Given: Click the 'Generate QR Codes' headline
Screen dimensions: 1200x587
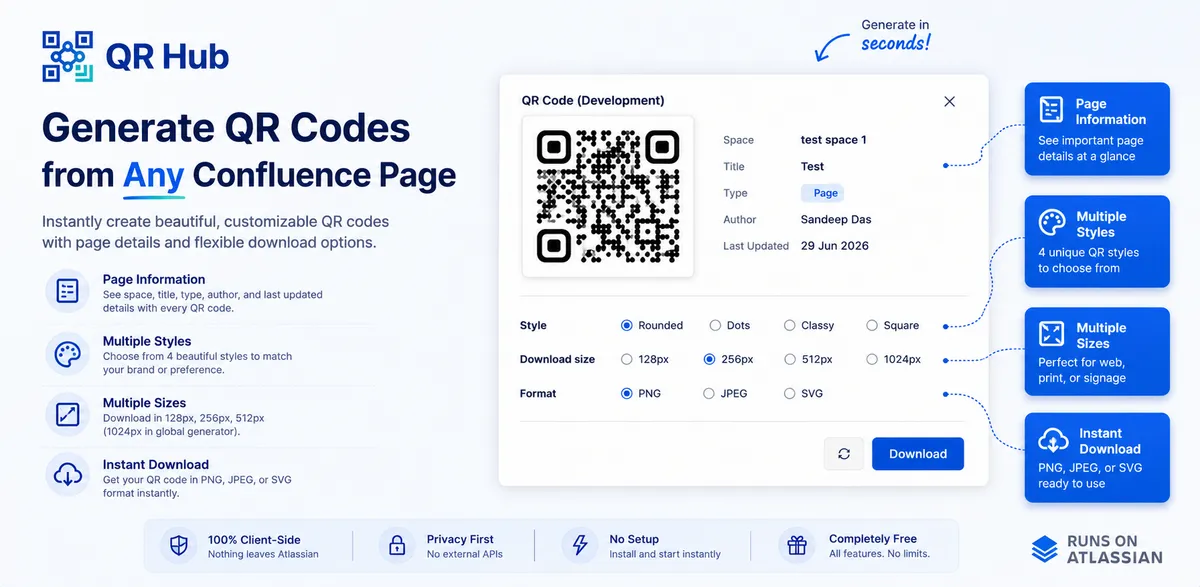Looking at the screenshot, I should click(x=226, y=127).
